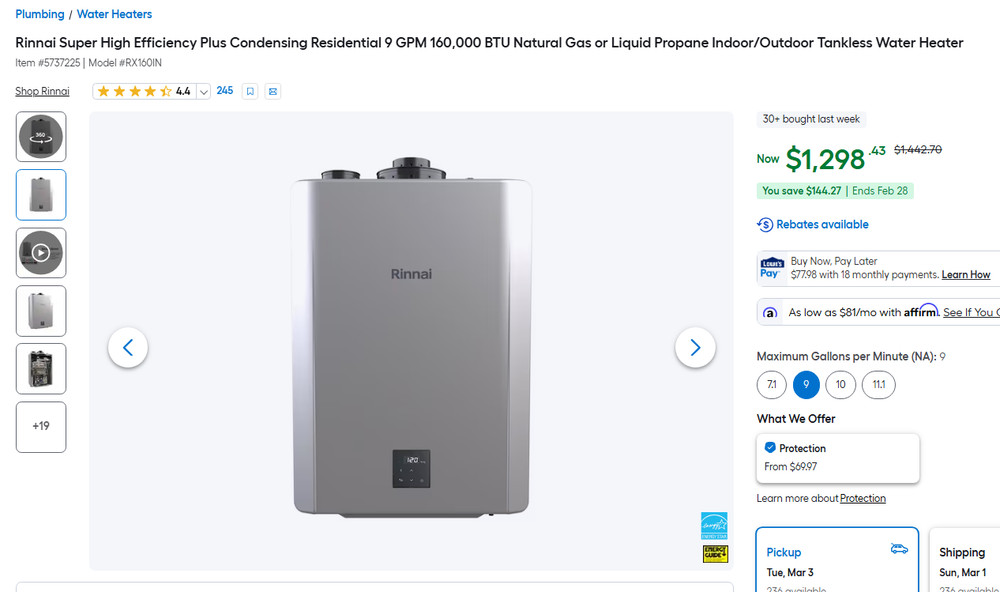Share product via the email icon
This screenshot has width=1000, height=592.
[272, 91]
